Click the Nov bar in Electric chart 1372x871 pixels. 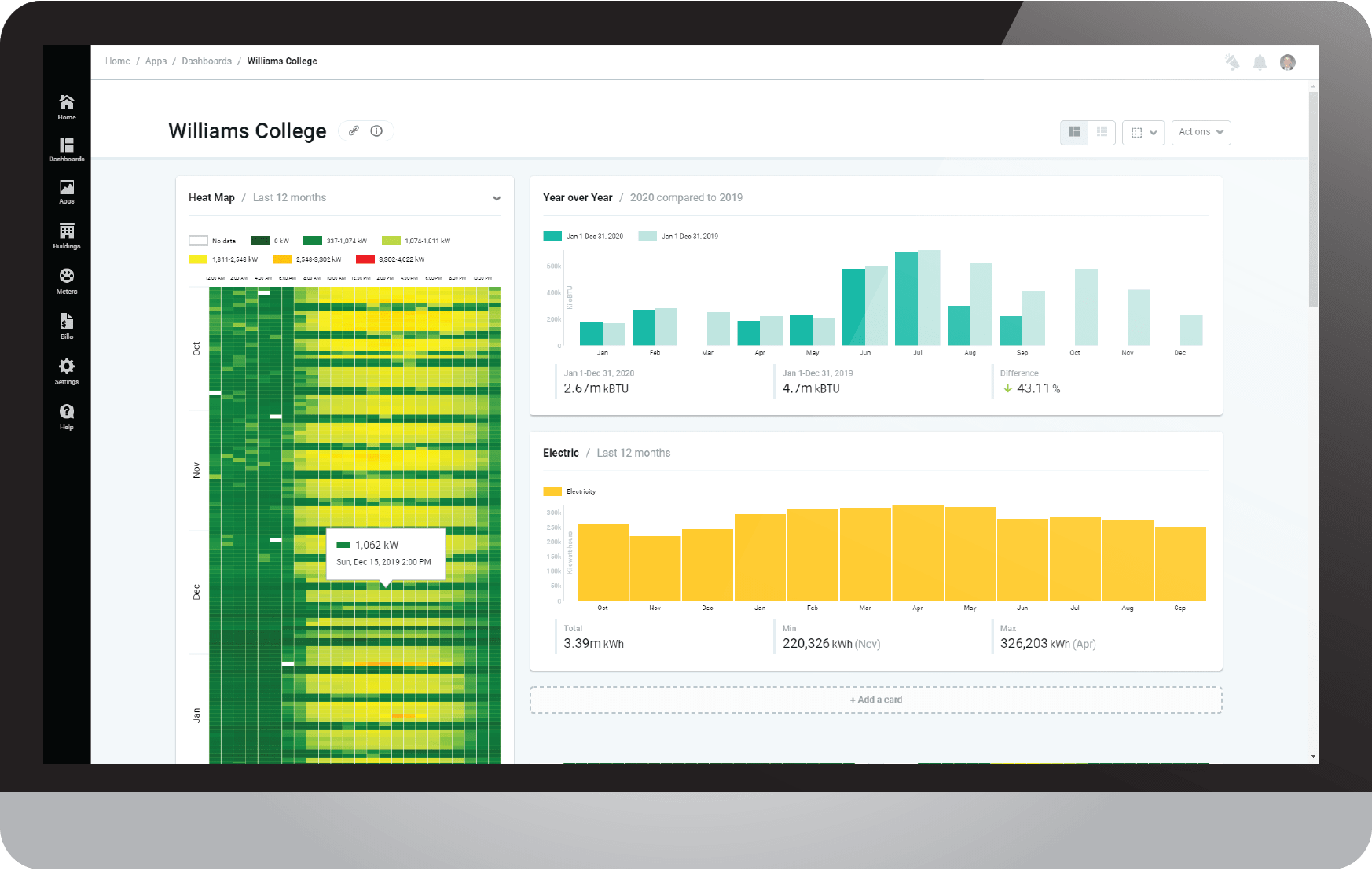pos(655,568)
